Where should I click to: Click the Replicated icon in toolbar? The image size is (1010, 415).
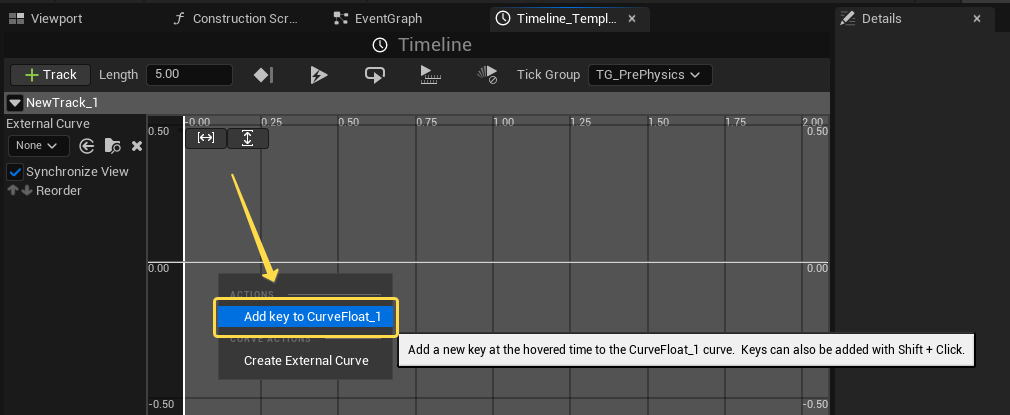[x=431, y=75]
